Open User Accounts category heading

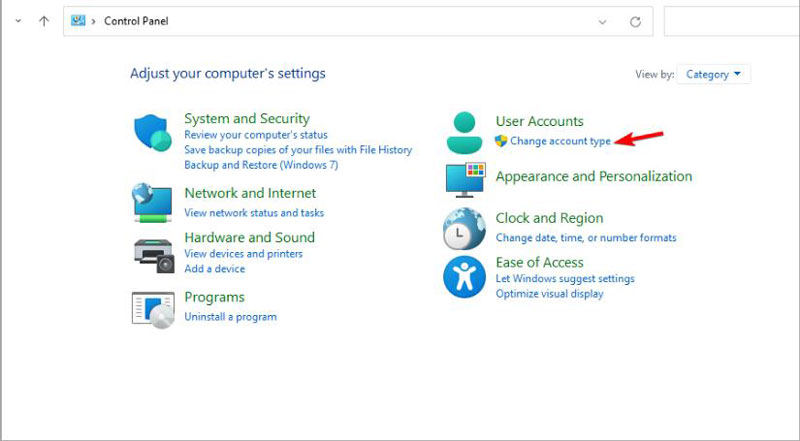539,121
